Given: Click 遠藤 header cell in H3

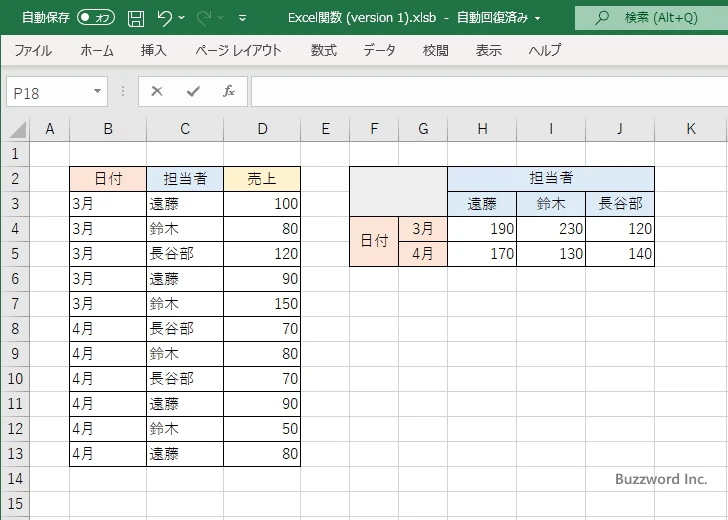Looking at the screenshot, I should point(482,204).
